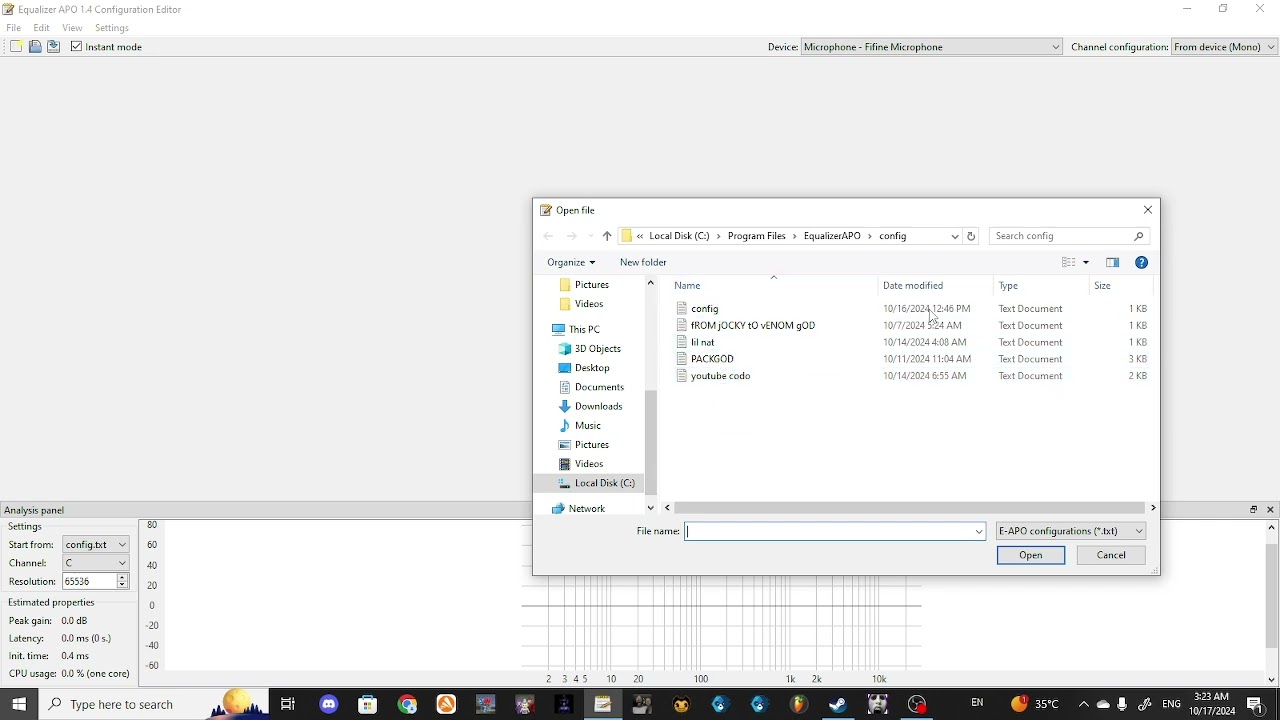Click the Search config field

point(1070,237)
